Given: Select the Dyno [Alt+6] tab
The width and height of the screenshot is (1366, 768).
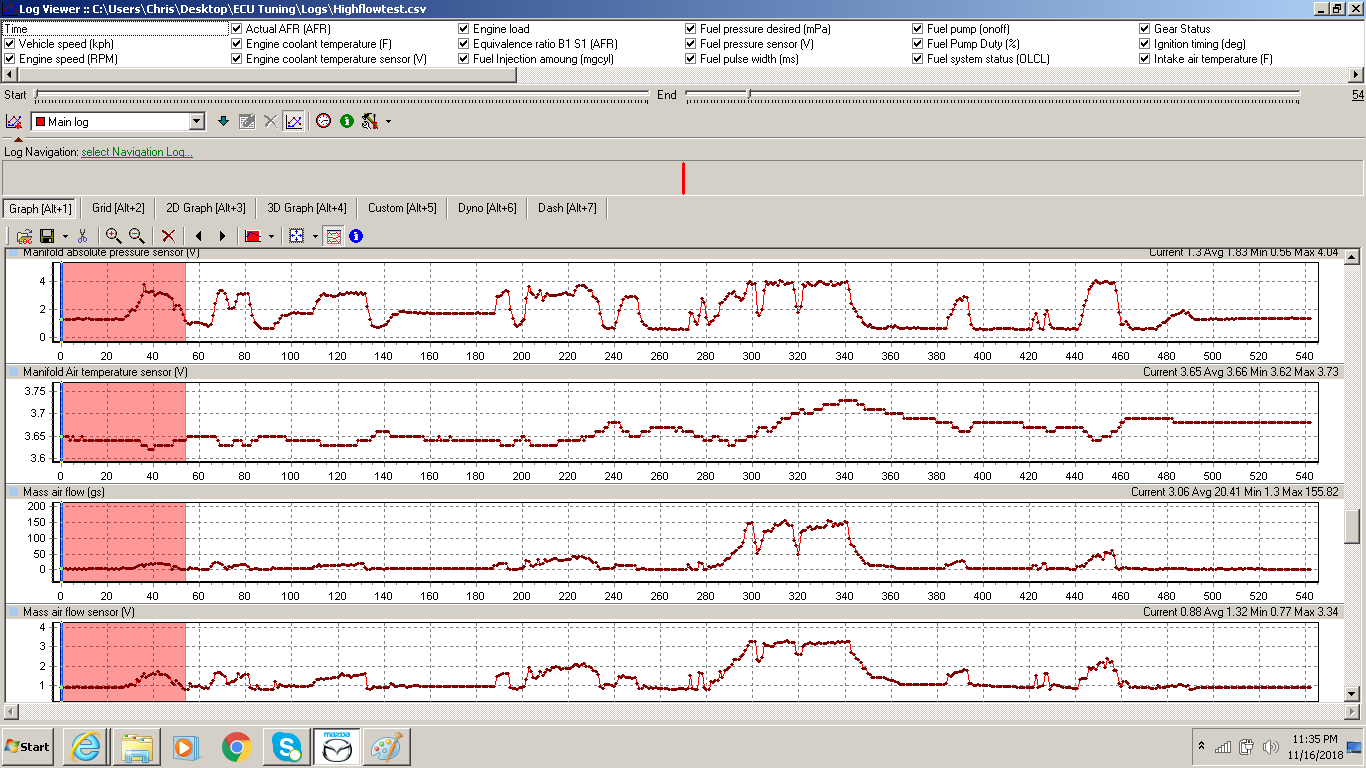Looking at the screenshot, I should [x=487, y=208].
